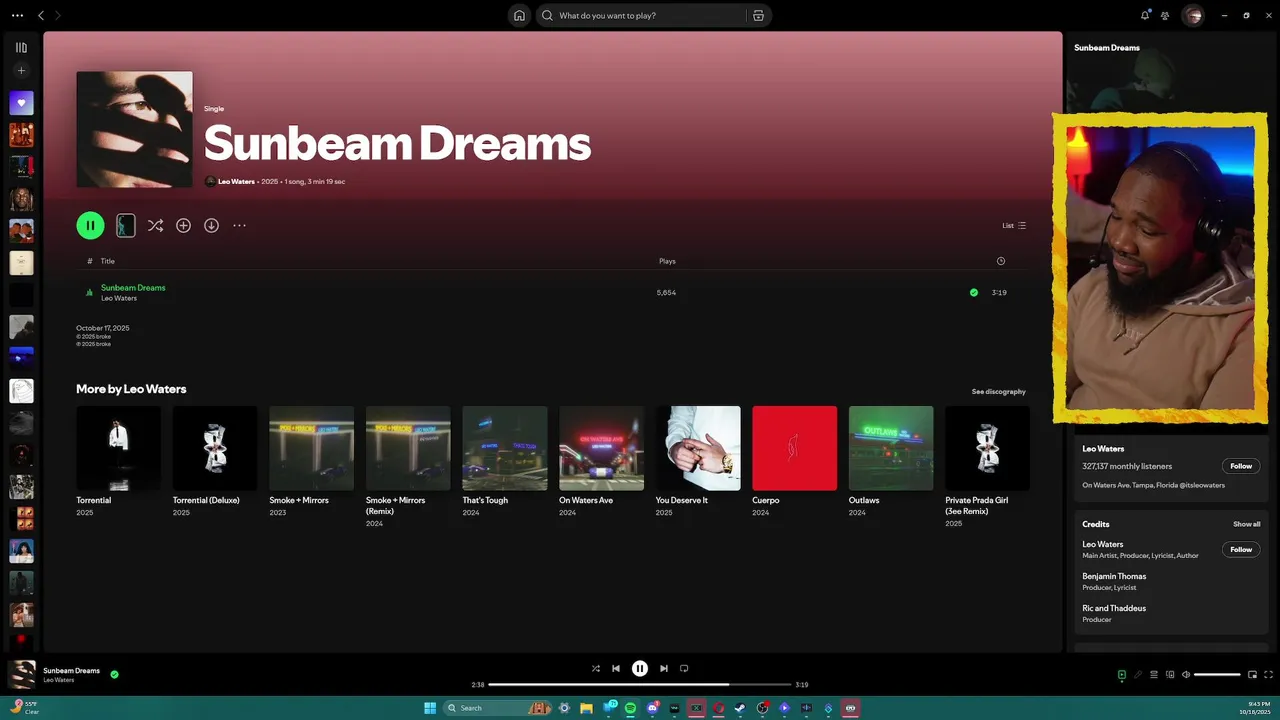Add Sunbeam Dreams single to library
Viewport: 1280px width, 720px height.
183,225
